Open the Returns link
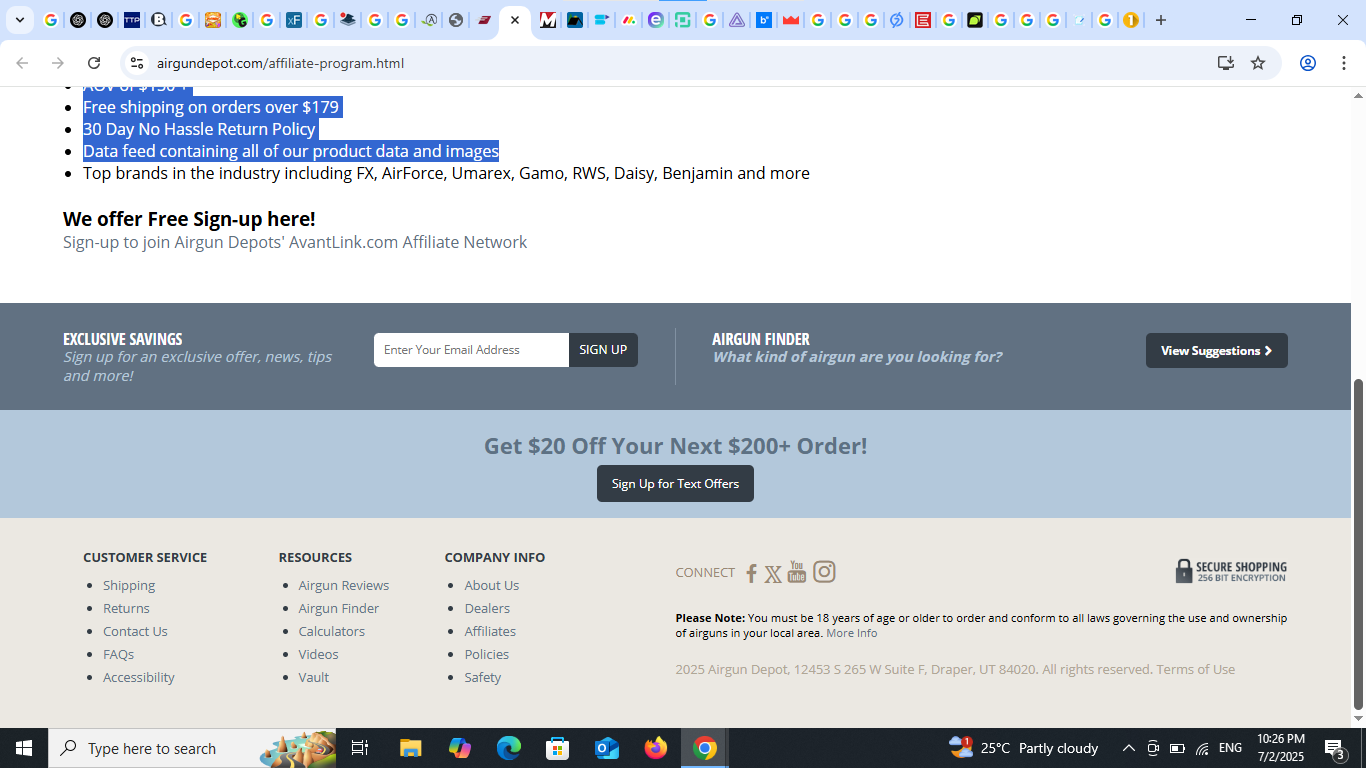This screenshot has width=1366, height=768. (126, 608)
